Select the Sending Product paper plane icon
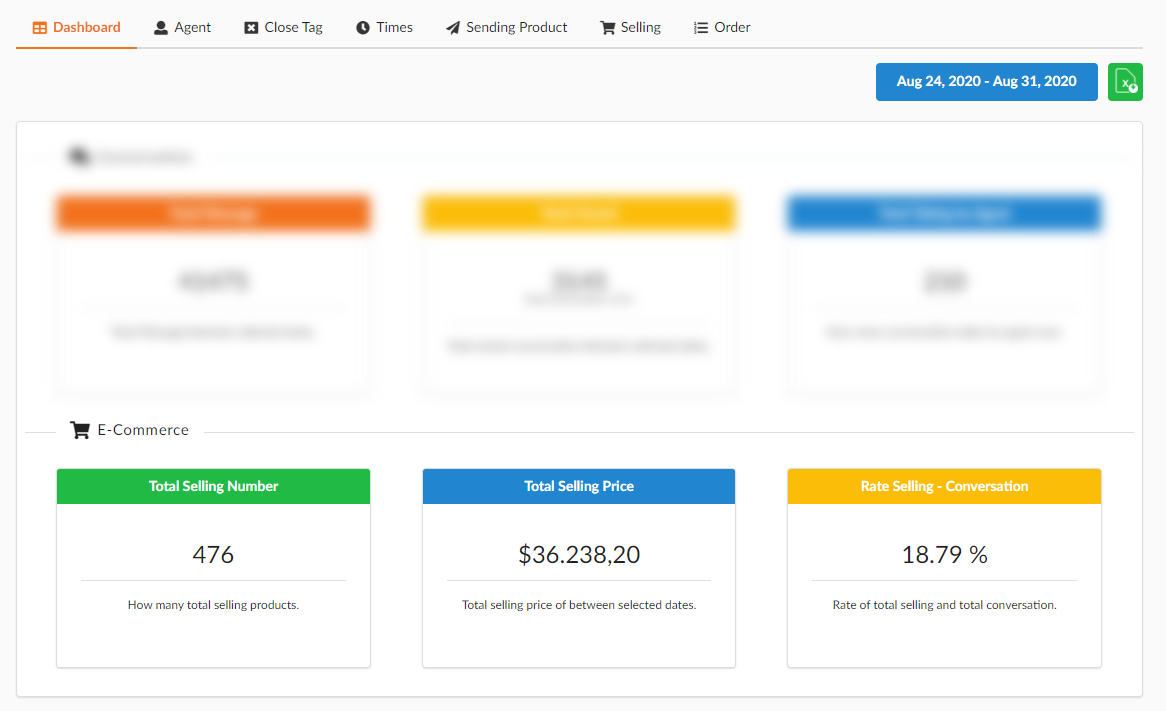Image resolution: width=1166 pixels, height=711 pixels. (451, 27)
